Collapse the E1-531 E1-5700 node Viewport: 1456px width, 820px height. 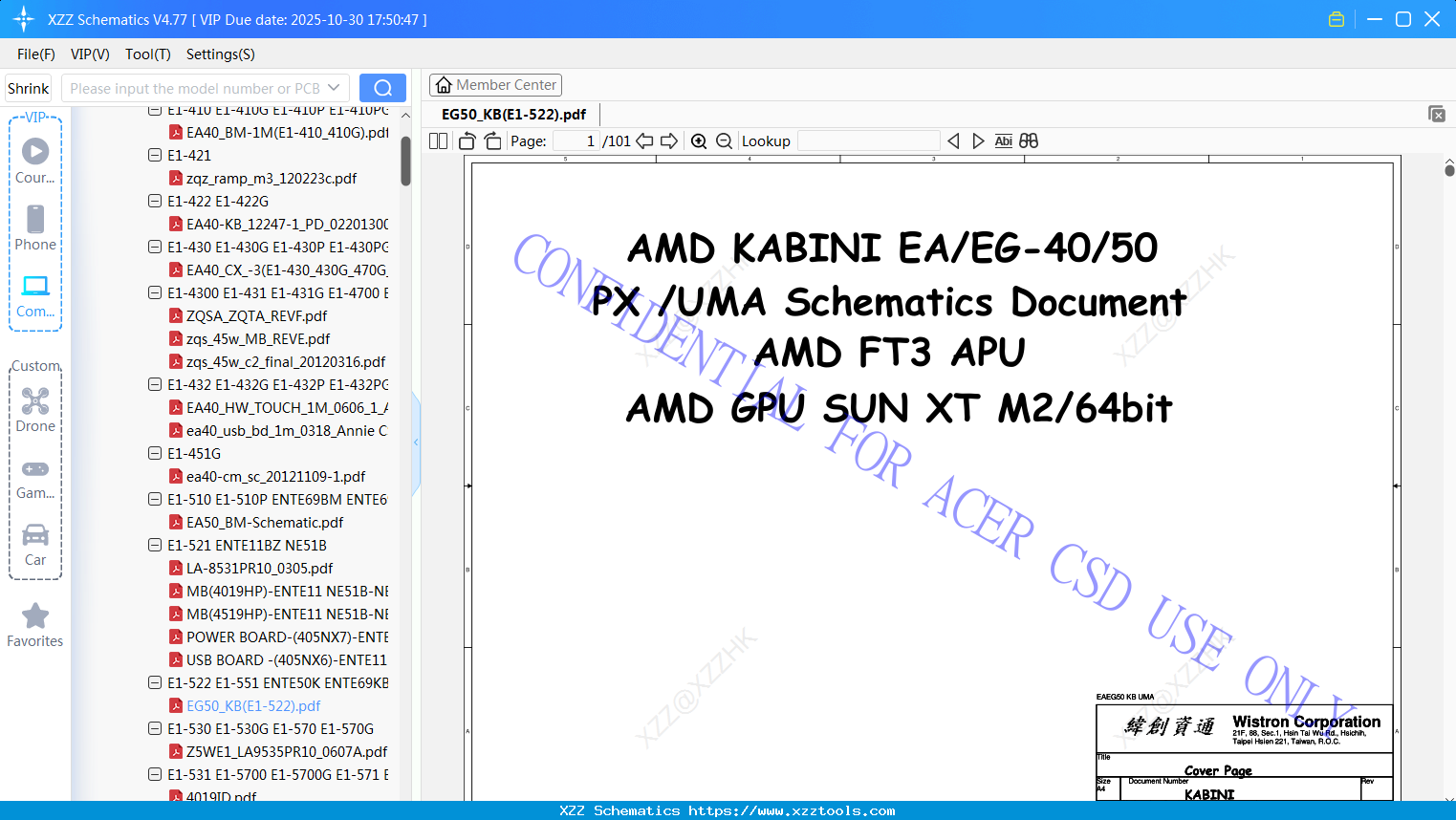pyautogui.click(x=155, y=774)
